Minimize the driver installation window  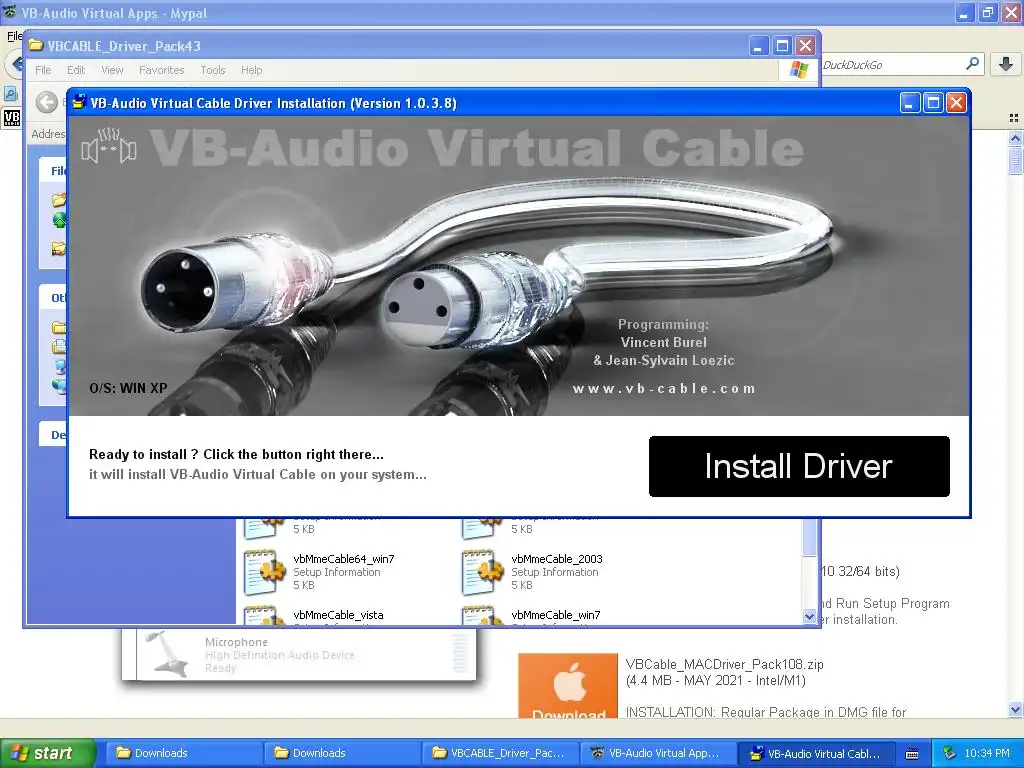[x=910, y=103]
